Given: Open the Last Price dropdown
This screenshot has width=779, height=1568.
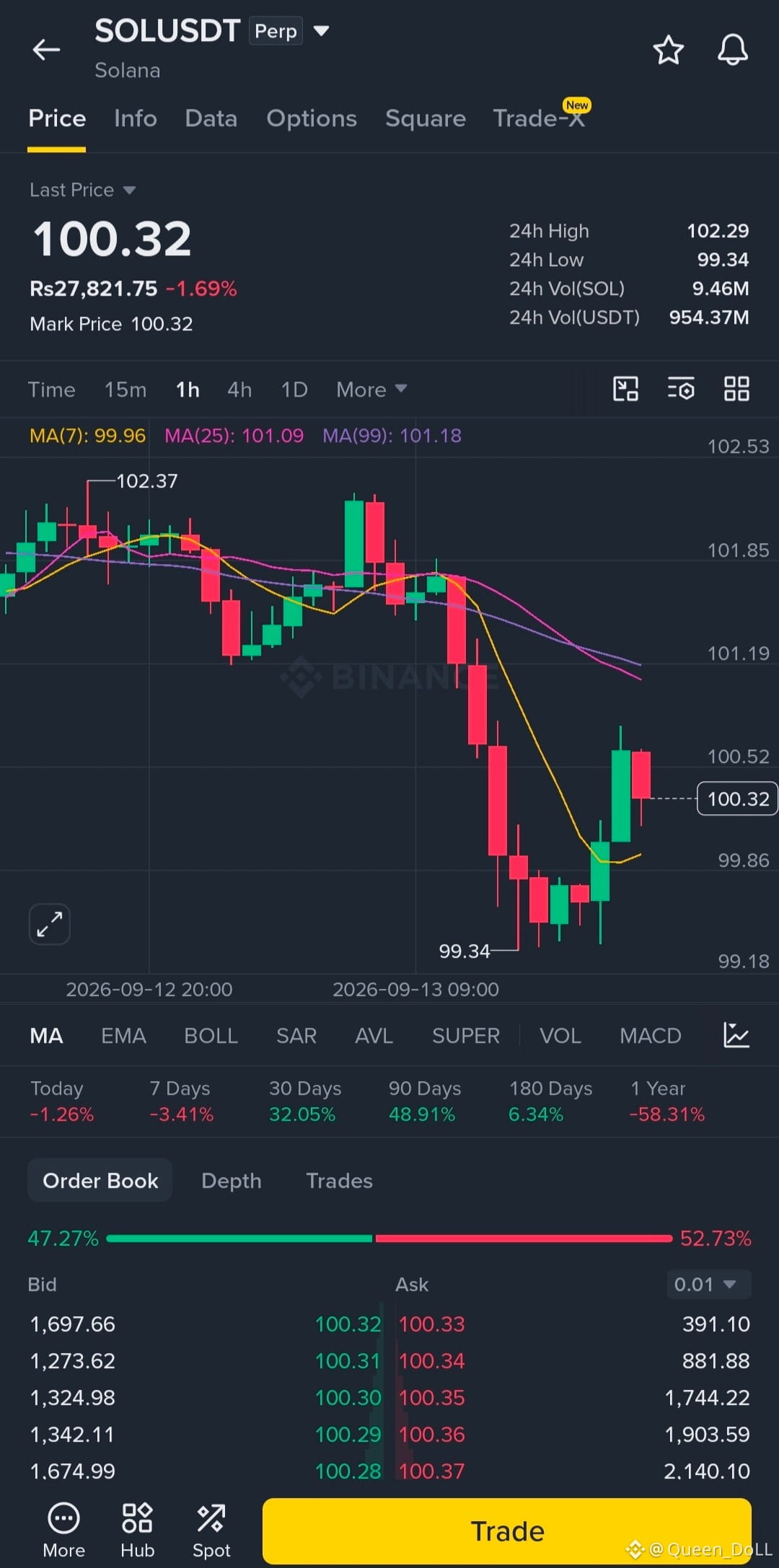Looking at the screenshot, I should (83, 190).
